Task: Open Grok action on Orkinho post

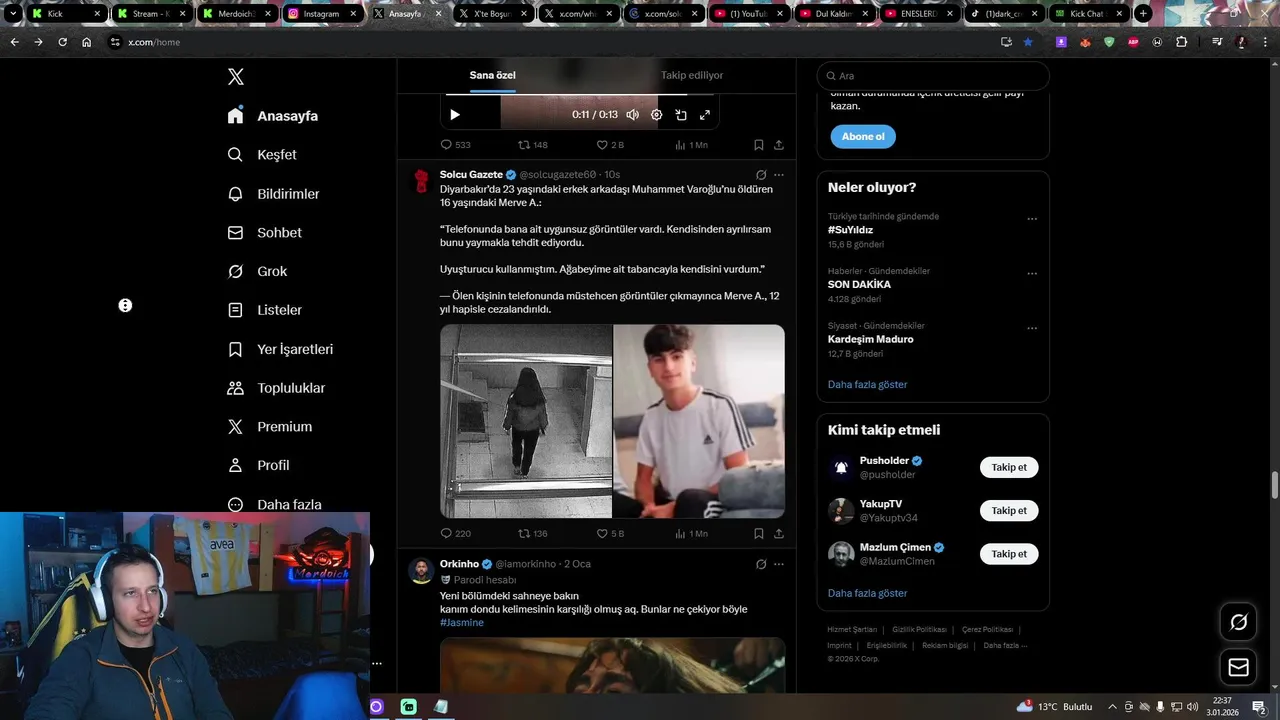Action: coord(761,564)
